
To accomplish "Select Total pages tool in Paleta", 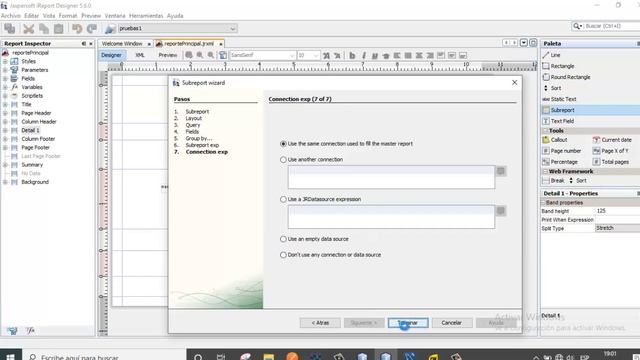I will (611, 162).
